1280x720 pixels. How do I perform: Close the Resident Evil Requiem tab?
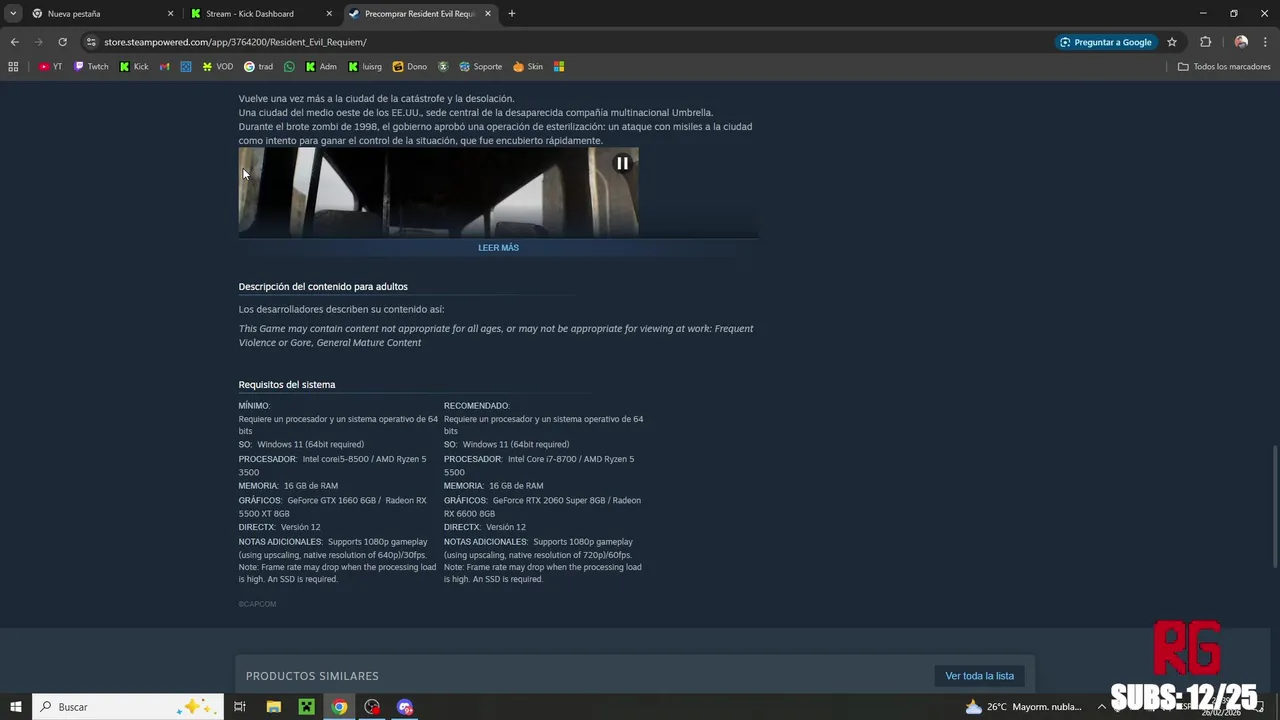[488, 14]
